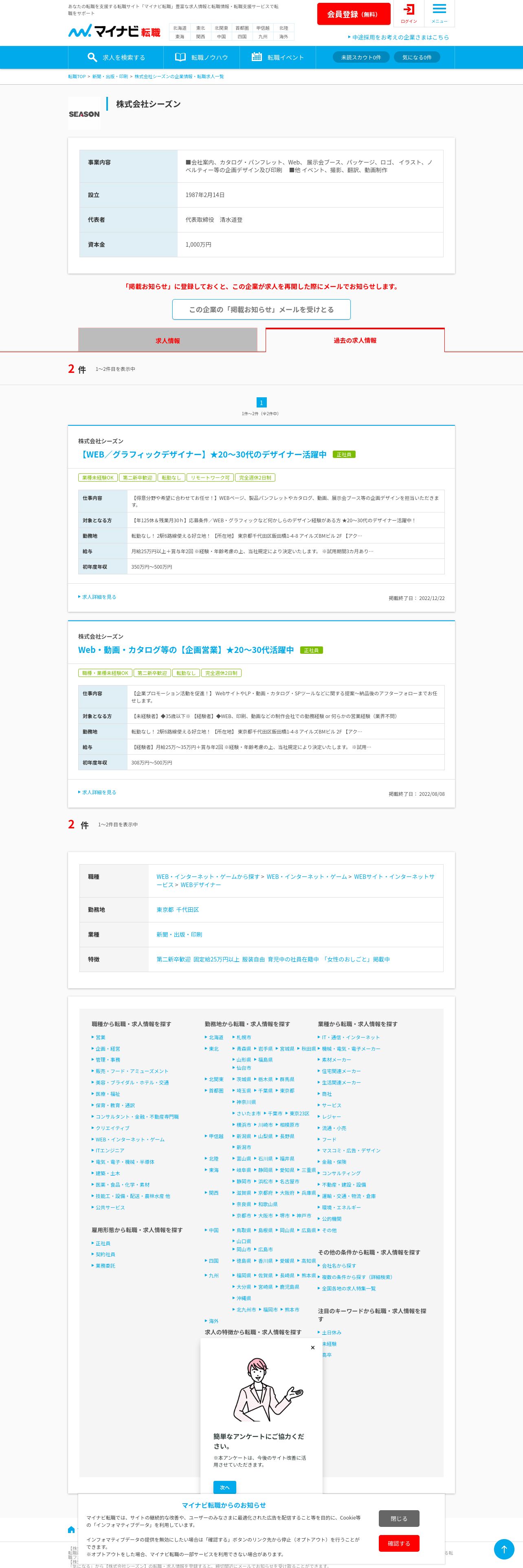523x1568 pixels.
Task: Click the 固定給25万円以上 feature link
Action: tap(216, 959)
